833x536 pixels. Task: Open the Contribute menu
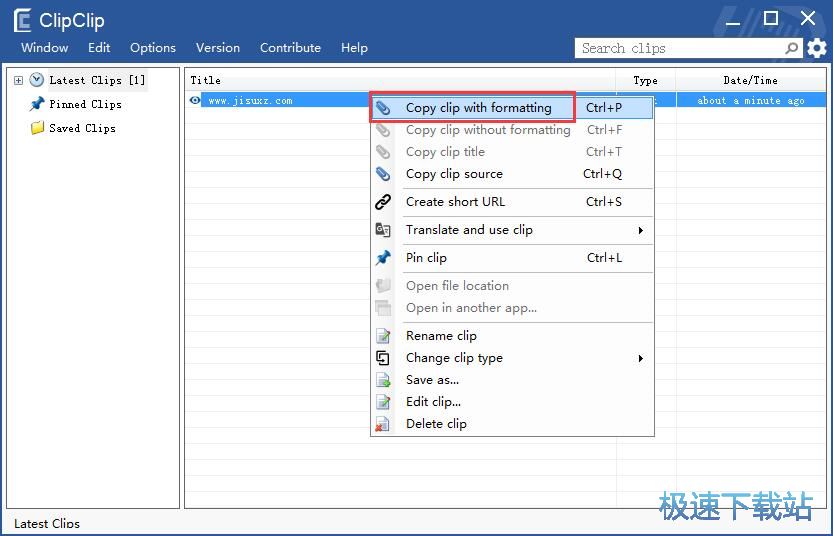(290, 48)
